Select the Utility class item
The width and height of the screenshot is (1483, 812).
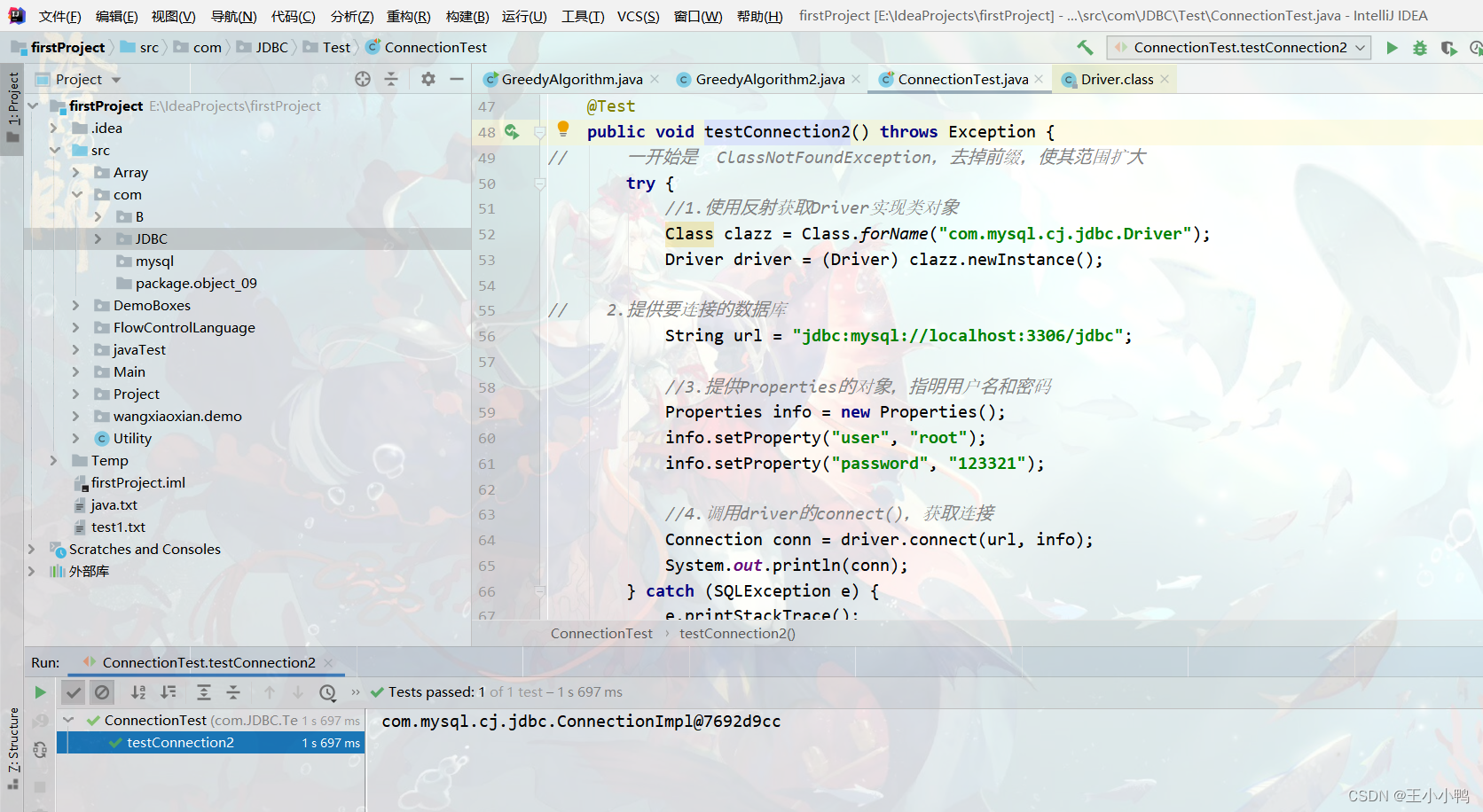(x=132, y=439)
